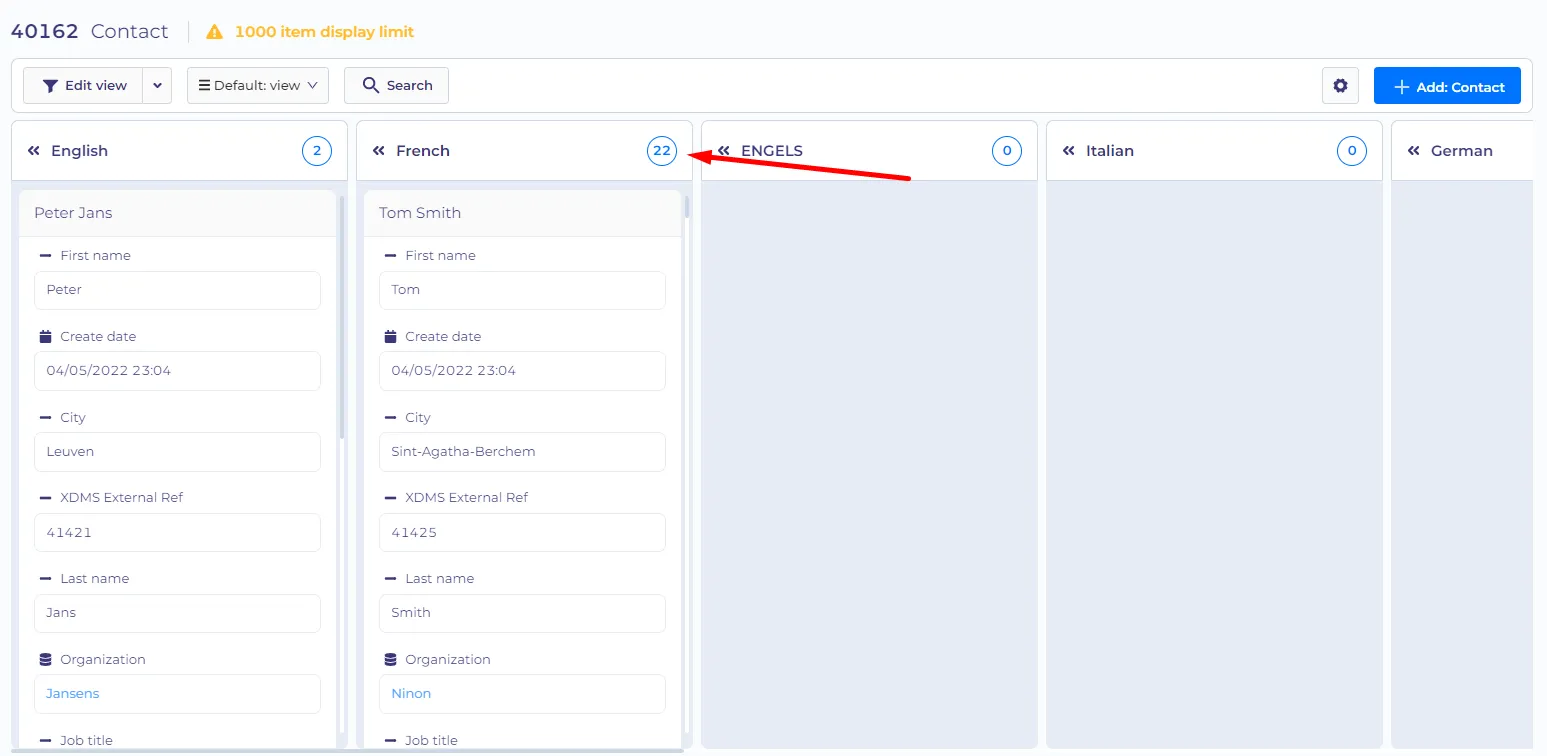Click the horizontal scrollbar at bottom

[347, 750]
